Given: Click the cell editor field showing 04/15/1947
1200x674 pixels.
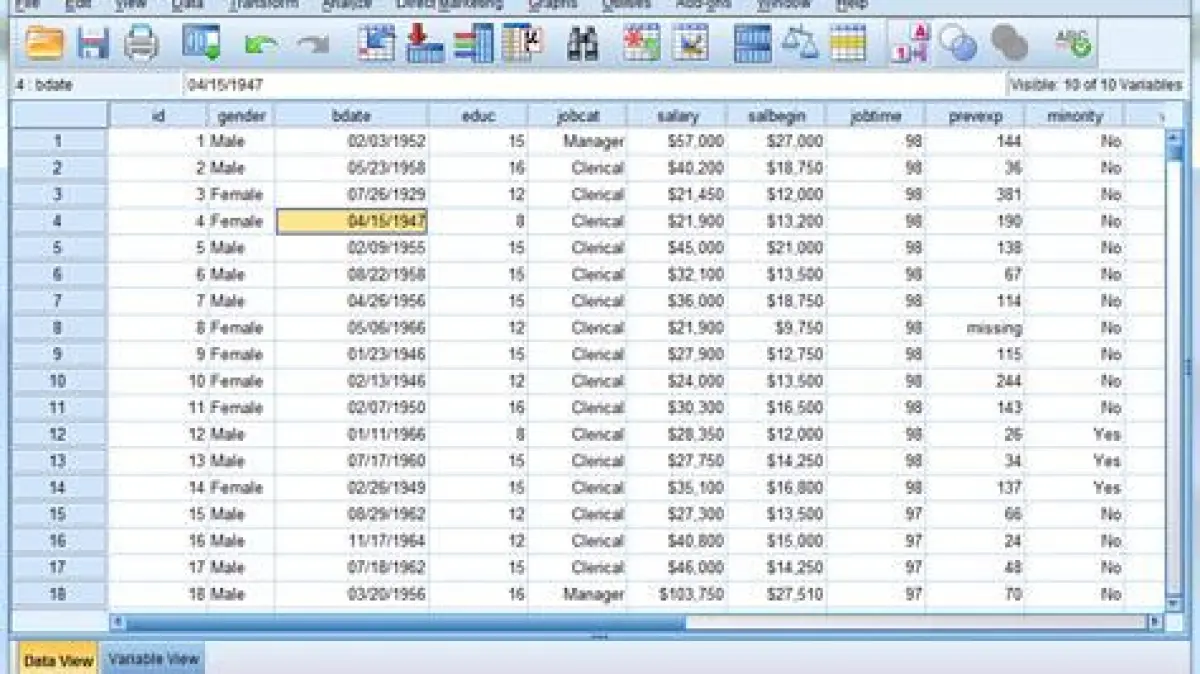Looking at the screenshot, I should [x=590, y=85].
